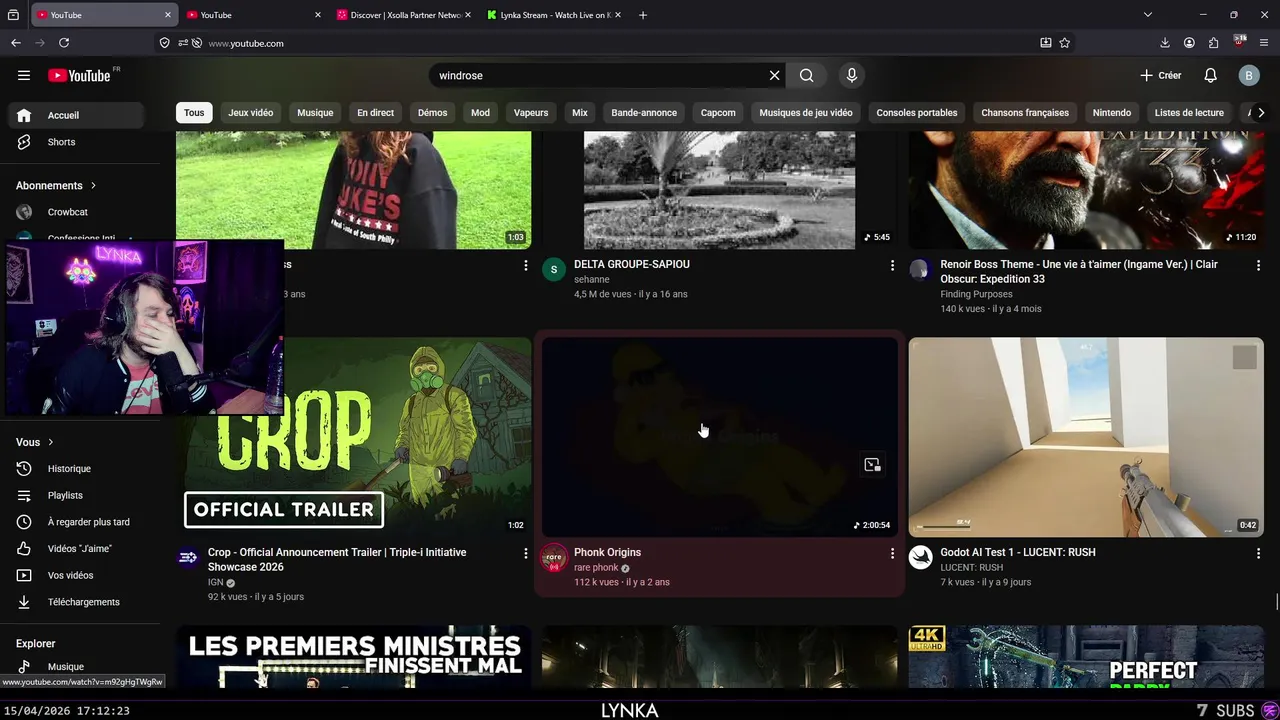Open options menu for Godot AI Test video
The image size is (1280, 720).
point(1258,553)
